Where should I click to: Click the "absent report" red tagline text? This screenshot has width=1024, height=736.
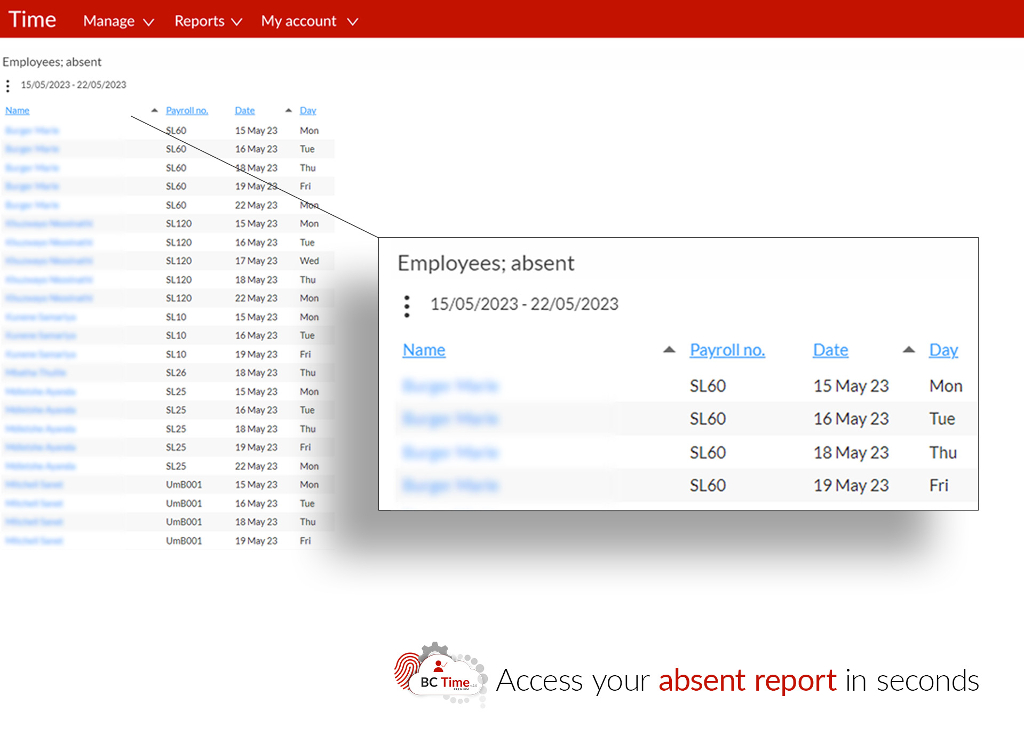pyautogui.click(x=747, y=680)
